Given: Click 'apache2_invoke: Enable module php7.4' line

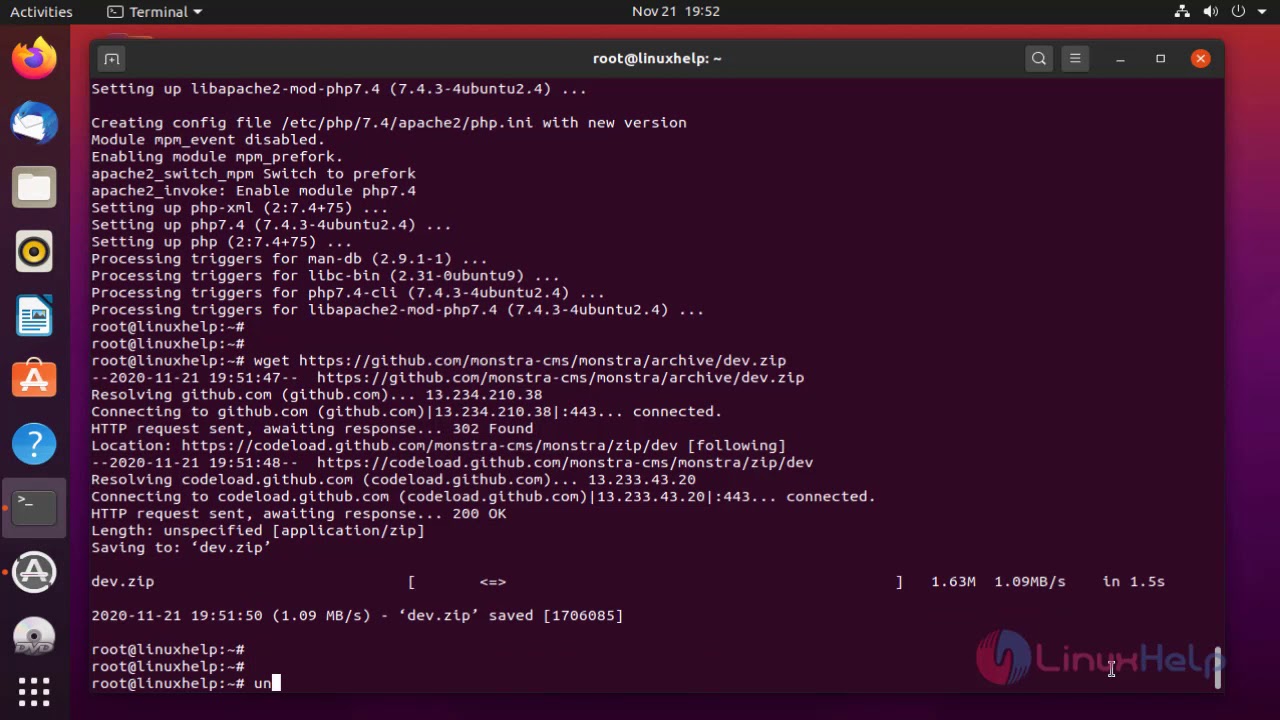Looking at the screenshot, I should coord(253,191).
